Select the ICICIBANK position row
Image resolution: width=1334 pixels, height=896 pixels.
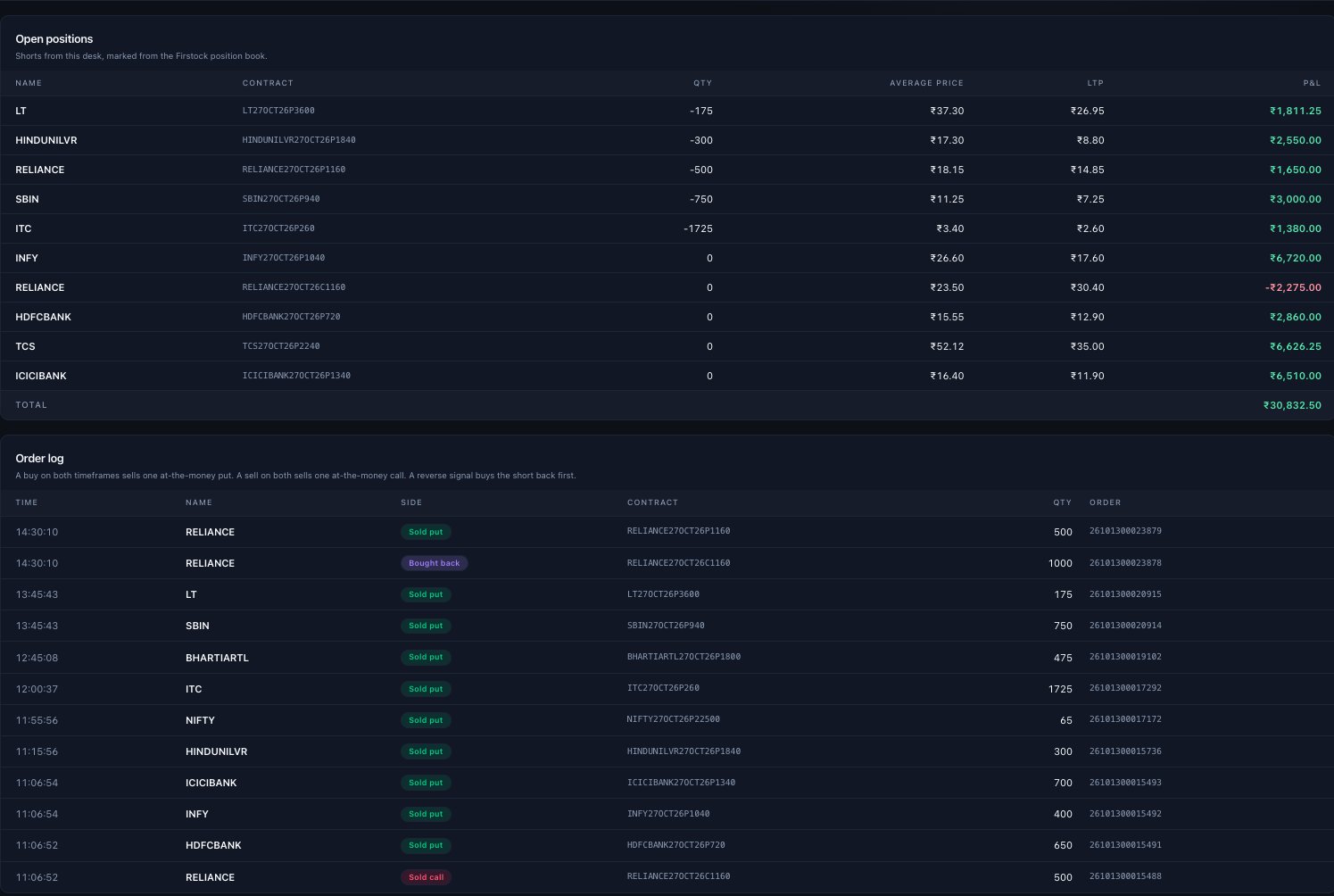pyautogui.click(x=667, y=376)
